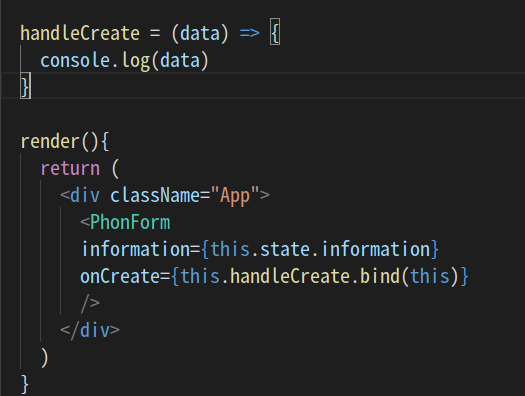525x396 pixels.
Task: Click the "App" string value
Action: 235,196
